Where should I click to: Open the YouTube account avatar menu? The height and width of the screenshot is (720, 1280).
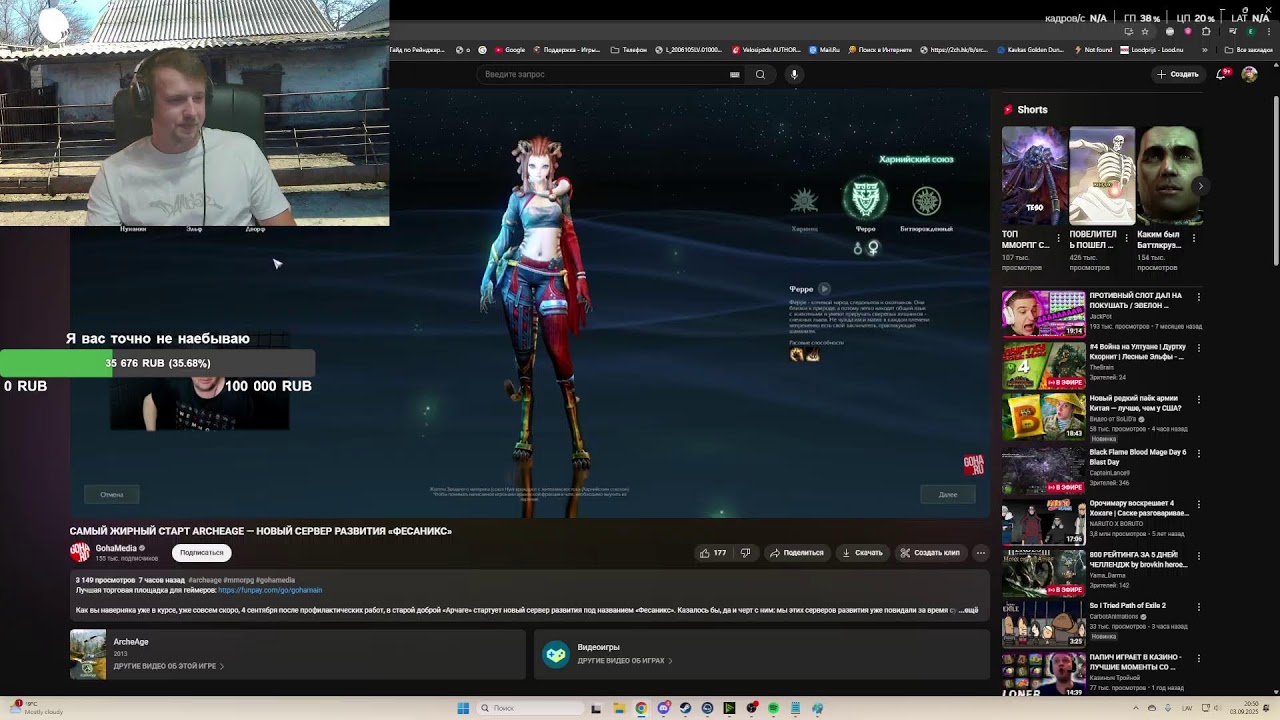coord(1249,74)
